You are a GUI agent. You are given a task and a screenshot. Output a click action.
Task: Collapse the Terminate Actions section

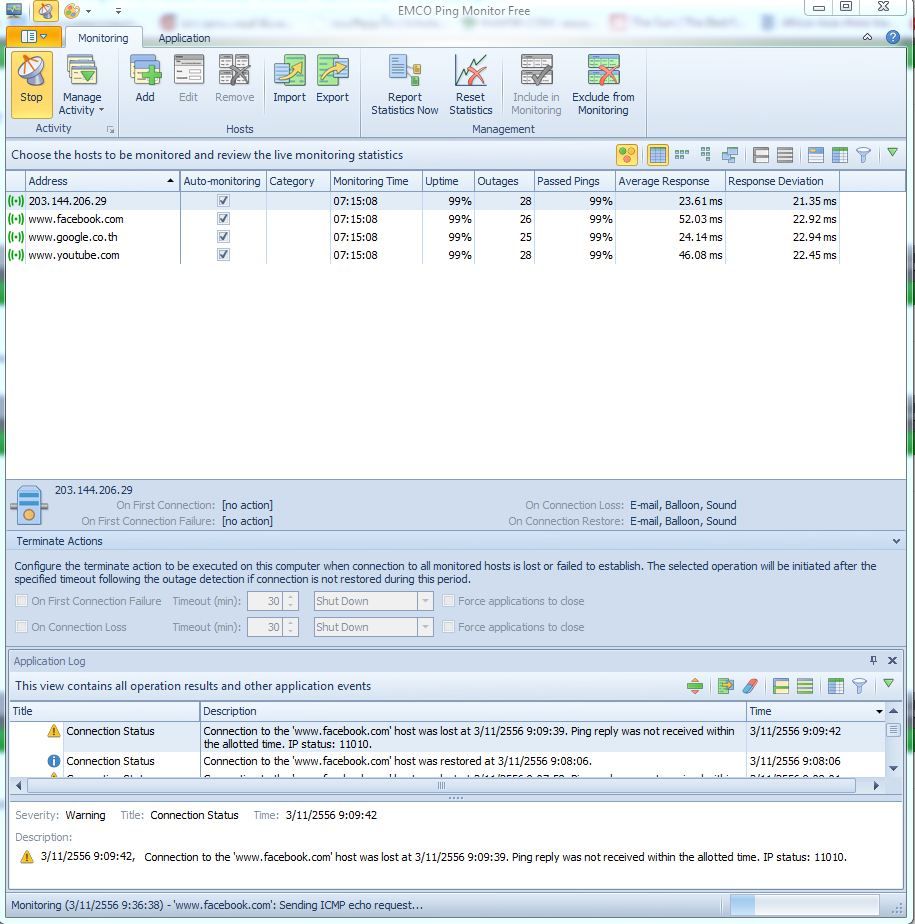pos(896,541)
